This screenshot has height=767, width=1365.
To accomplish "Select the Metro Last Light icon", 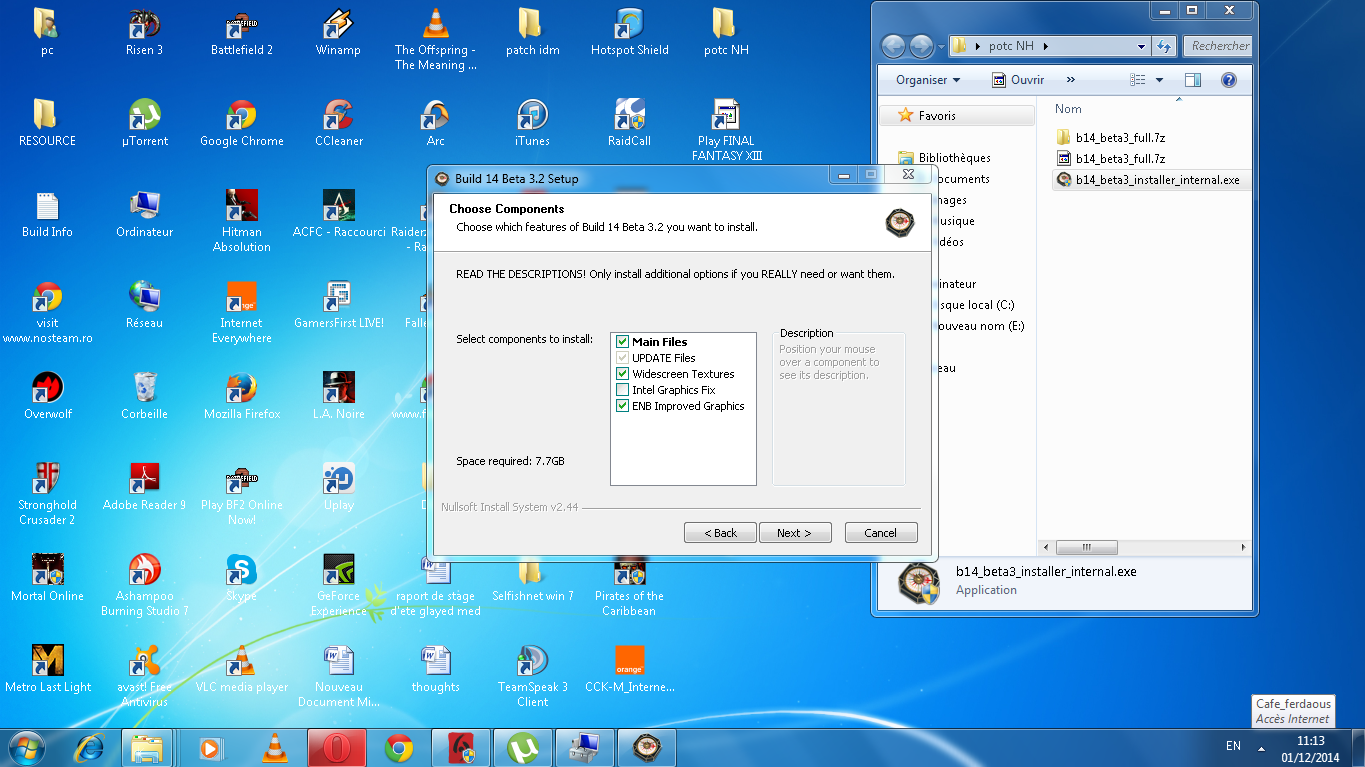I will (x=48, y=669).
